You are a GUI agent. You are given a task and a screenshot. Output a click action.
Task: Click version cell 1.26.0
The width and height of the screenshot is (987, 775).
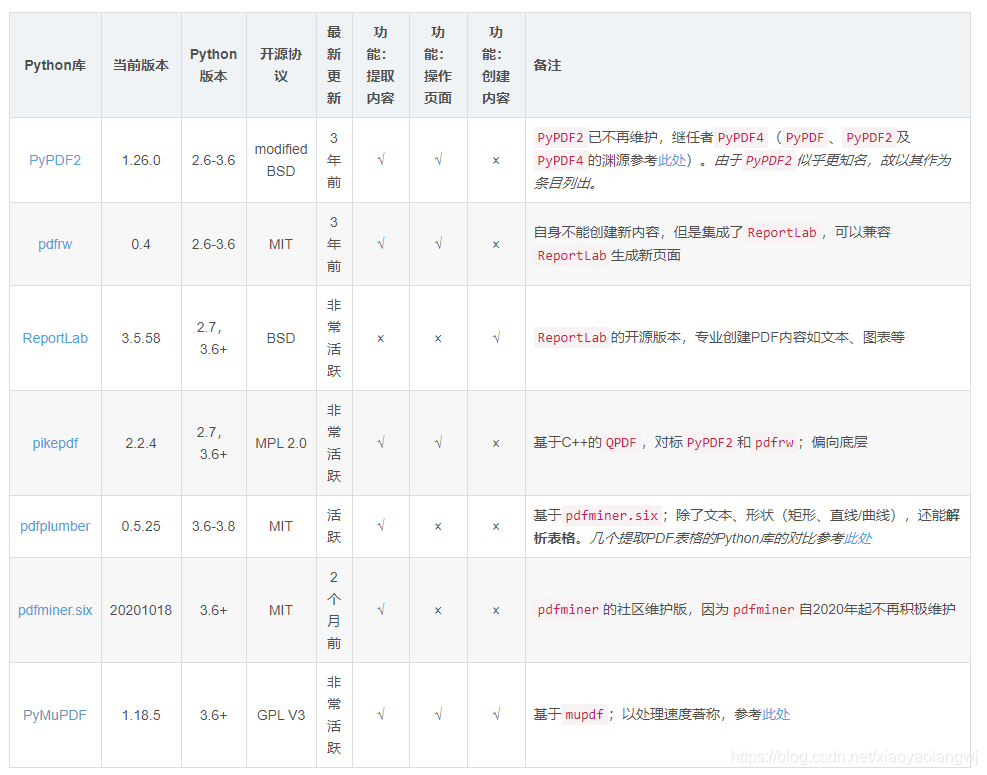(x=141, y=161)
